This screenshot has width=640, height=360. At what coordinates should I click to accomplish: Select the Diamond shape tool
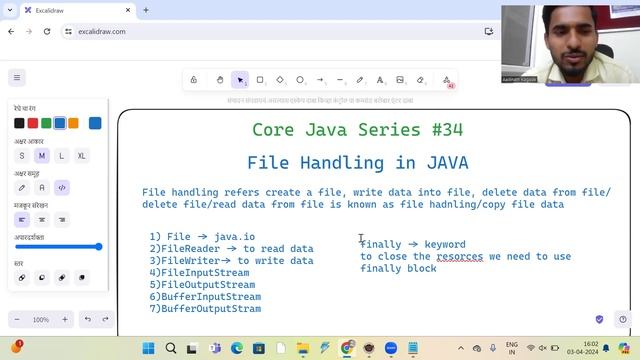coord(280,80)
